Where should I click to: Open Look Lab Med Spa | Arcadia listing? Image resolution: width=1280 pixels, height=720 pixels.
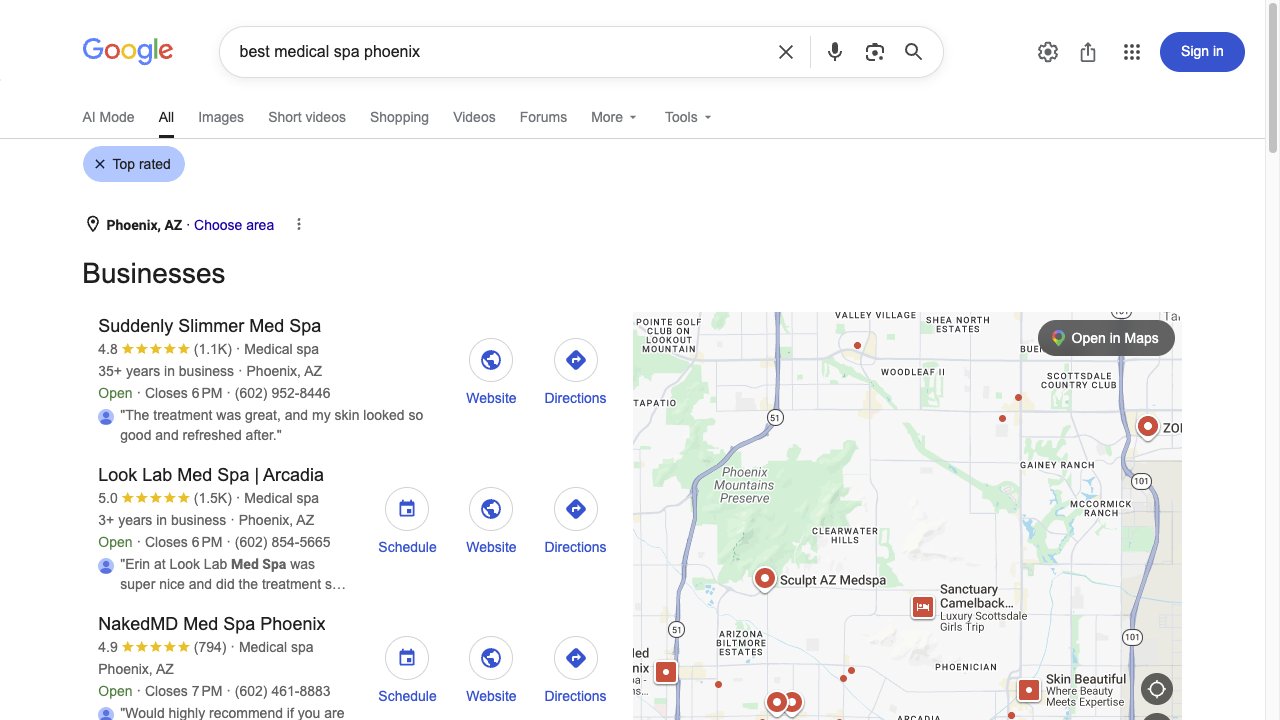pos(211,475)
